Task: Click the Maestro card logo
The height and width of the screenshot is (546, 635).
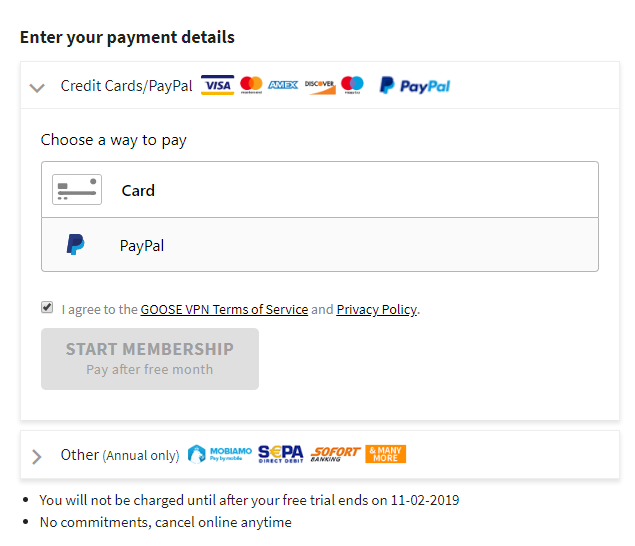Action: [x=352, y=85]
